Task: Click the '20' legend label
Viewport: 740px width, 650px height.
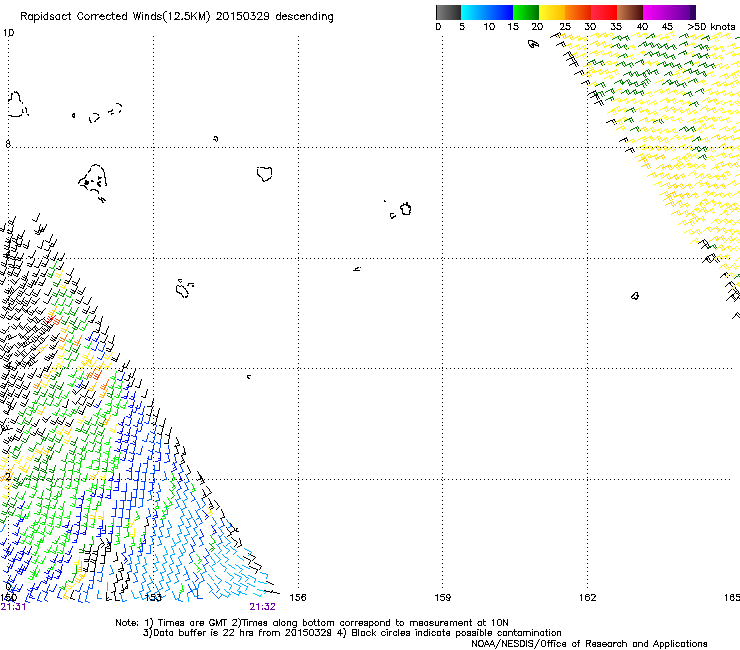Action: pyautogui.click(x=537, y=27)
